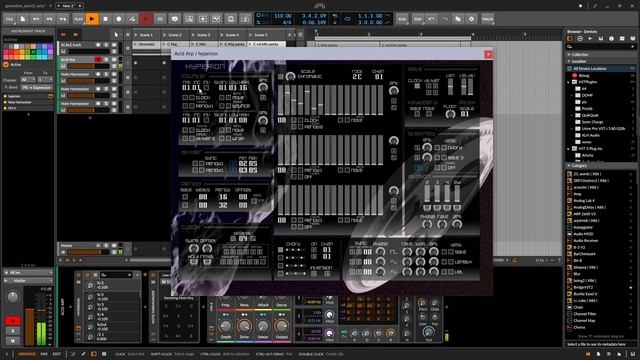Viewport: 640px width, 360px height.
Task: Click the Hyperion scale knob
Action: 290,76
